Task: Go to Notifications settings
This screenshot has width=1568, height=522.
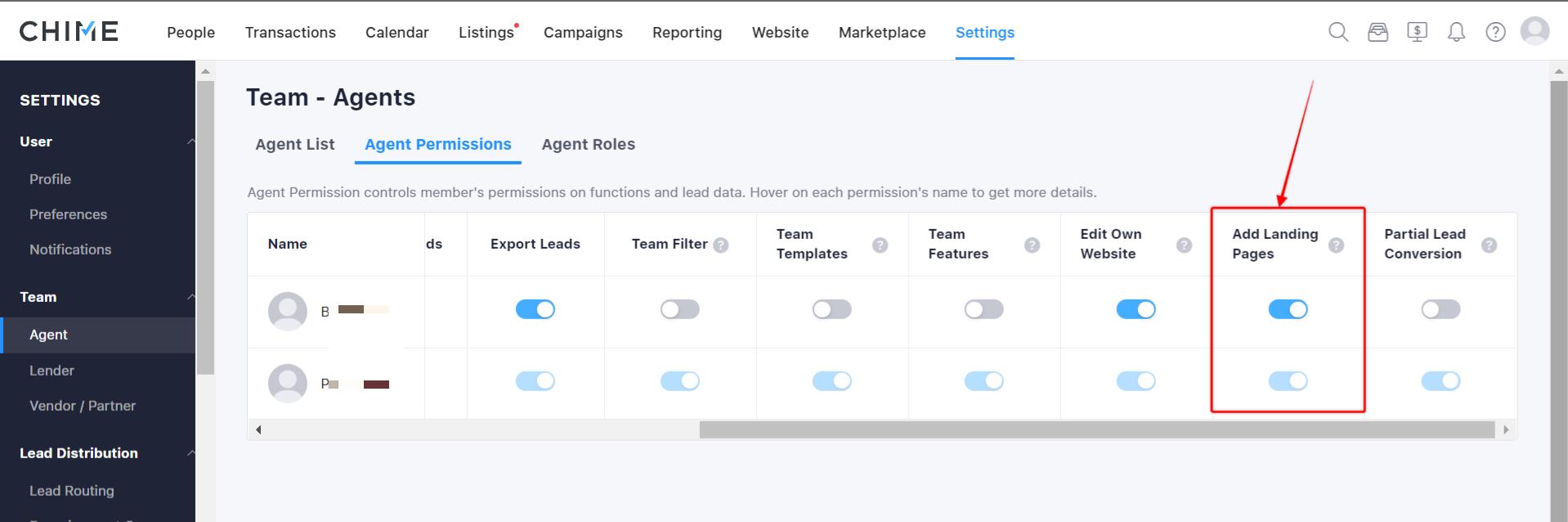Action: (70, 250)
